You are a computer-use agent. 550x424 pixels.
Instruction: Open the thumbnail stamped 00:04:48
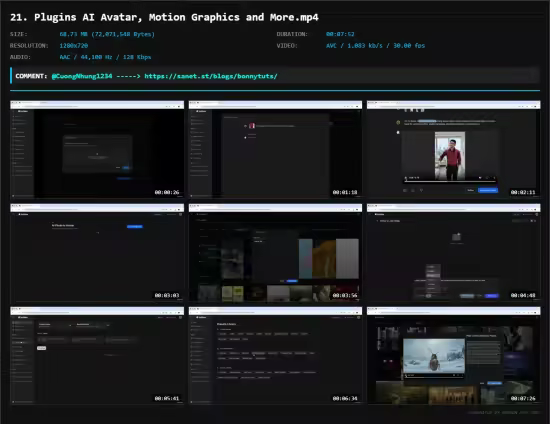pos(454,253)
